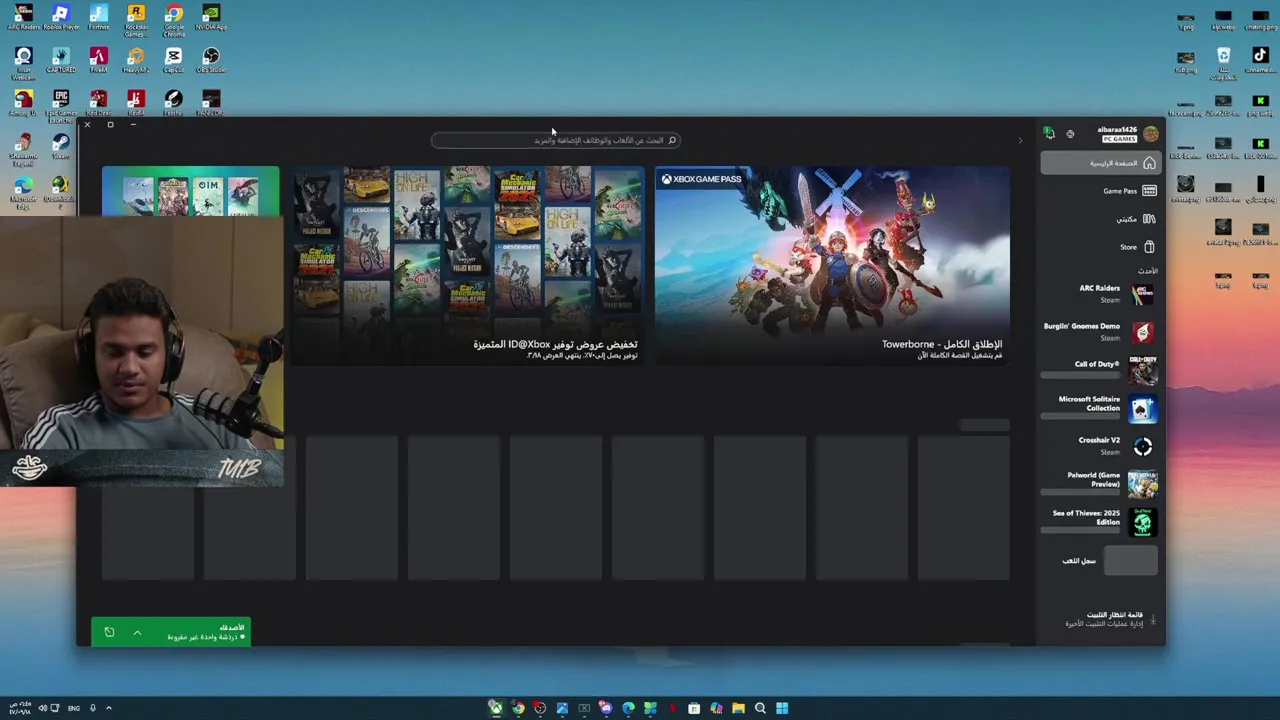1280x720 pixels.
Task: Select the Home tab in Xbox sidebar
Action: click(1099, 163)
